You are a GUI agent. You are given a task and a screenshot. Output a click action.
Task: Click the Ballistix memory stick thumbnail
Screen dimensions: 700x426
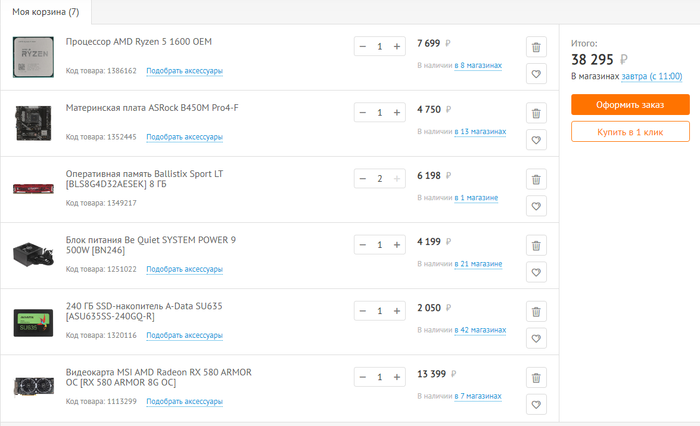coord(33,188)
